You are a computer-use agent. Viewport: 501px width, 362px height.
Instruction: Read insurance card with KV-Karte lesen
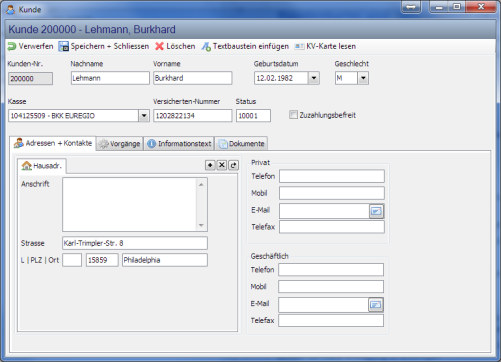[325, 46]
